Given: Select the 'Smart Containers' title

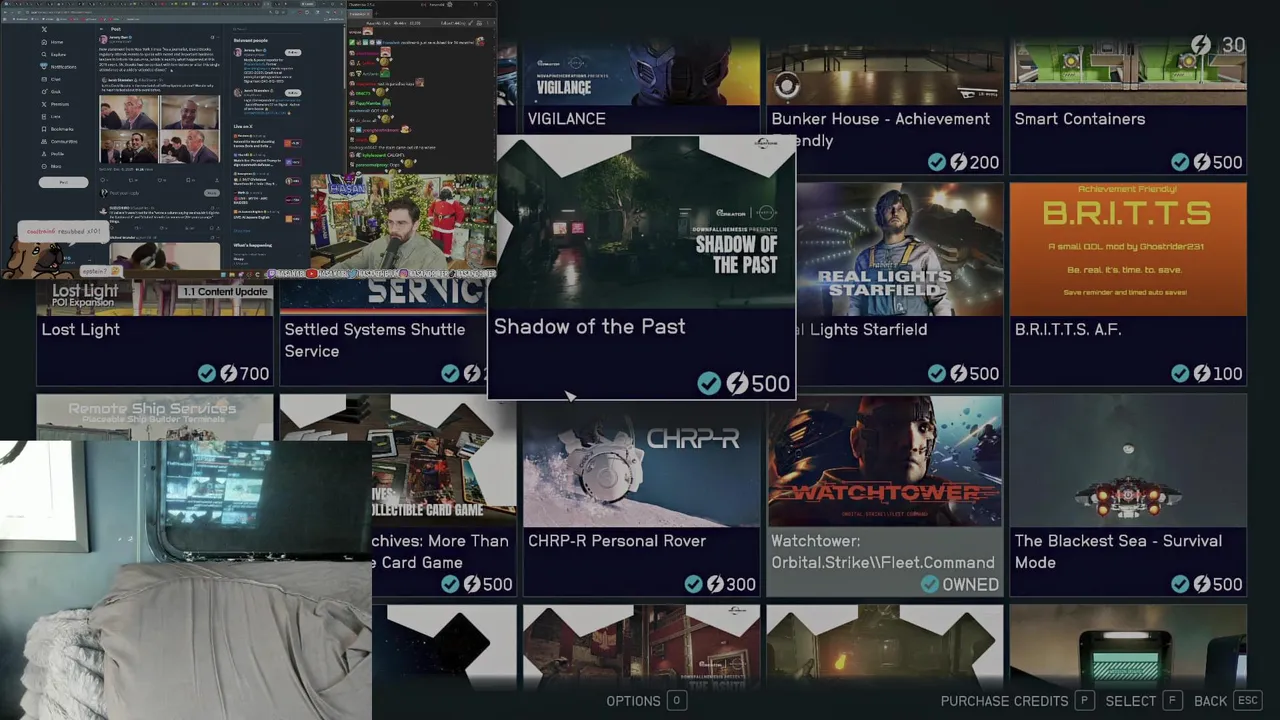Looking at the screenshot, I should tap(1080, 119).
